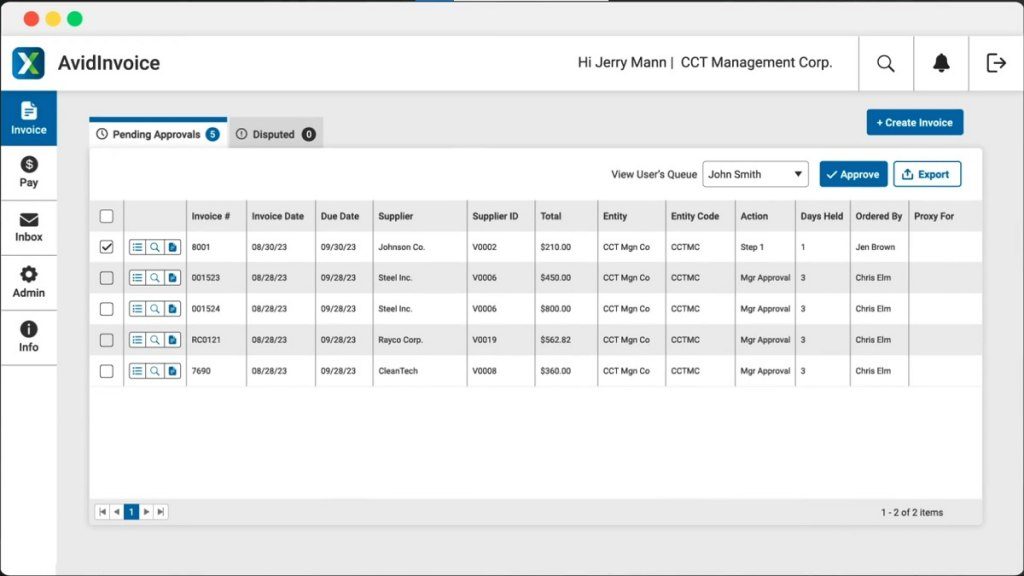Select the magnifier preview icon for invoice 001523
Viewport: 1024px width, 576px height.
[154, 277]
